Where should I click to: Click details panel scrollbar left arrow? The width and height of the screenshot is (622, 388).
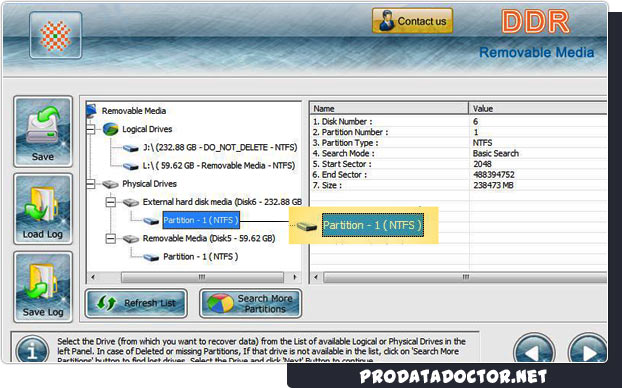coord(316,277)
